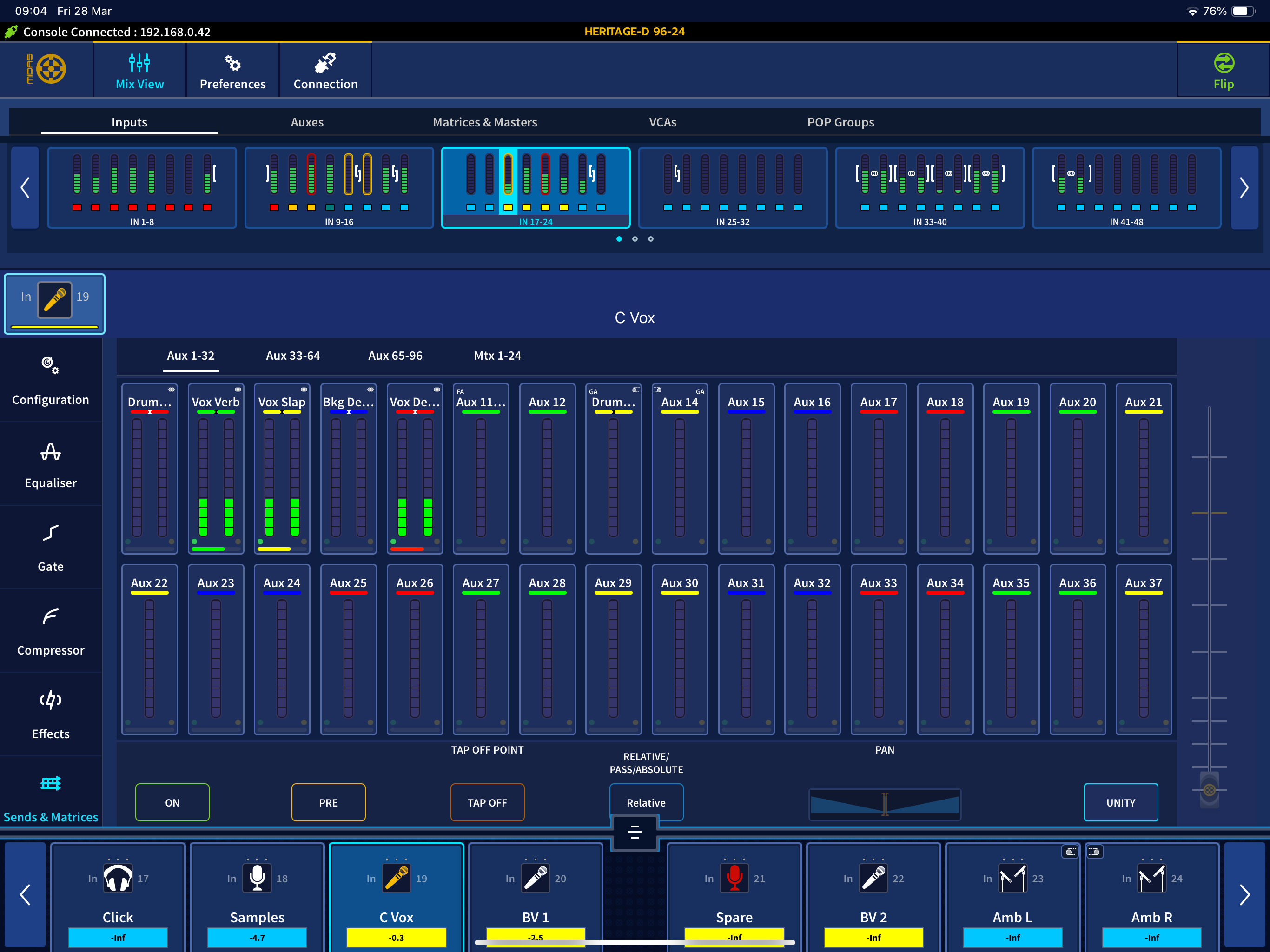Viewport: 1270px width, 952px height.
Task: Select IN 25-32 bank
Action: coord(733,188)
